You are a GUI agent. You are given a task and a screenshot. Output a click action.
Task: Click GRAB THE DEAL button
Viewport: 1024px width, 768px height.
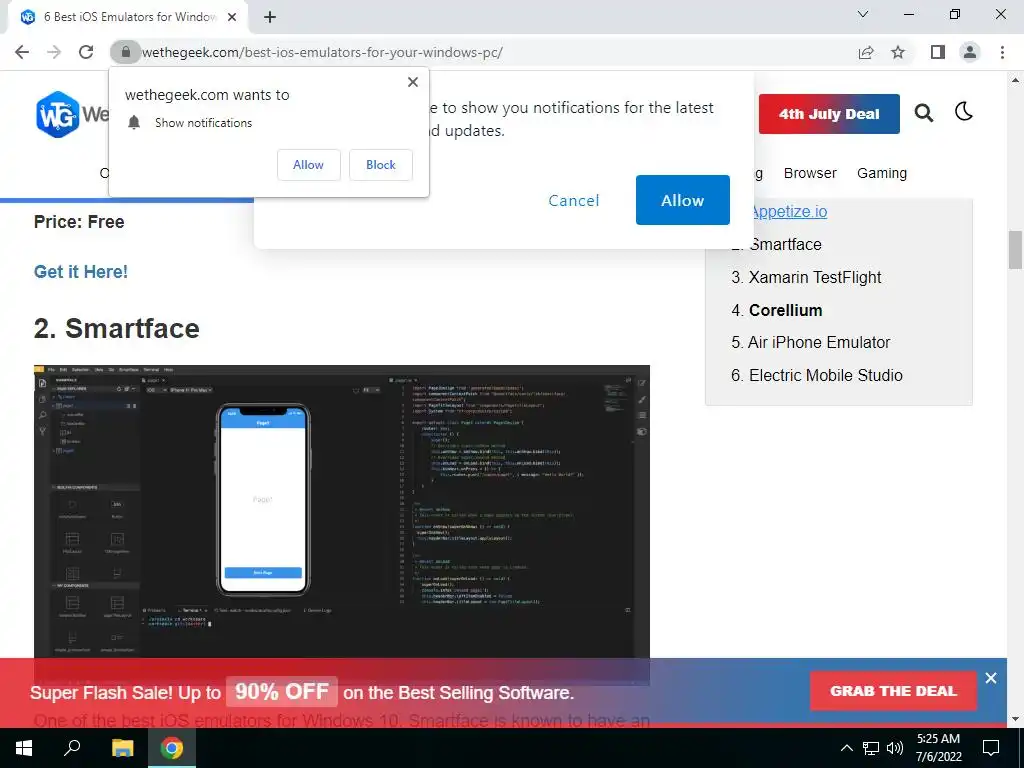(x=893, y=691)
